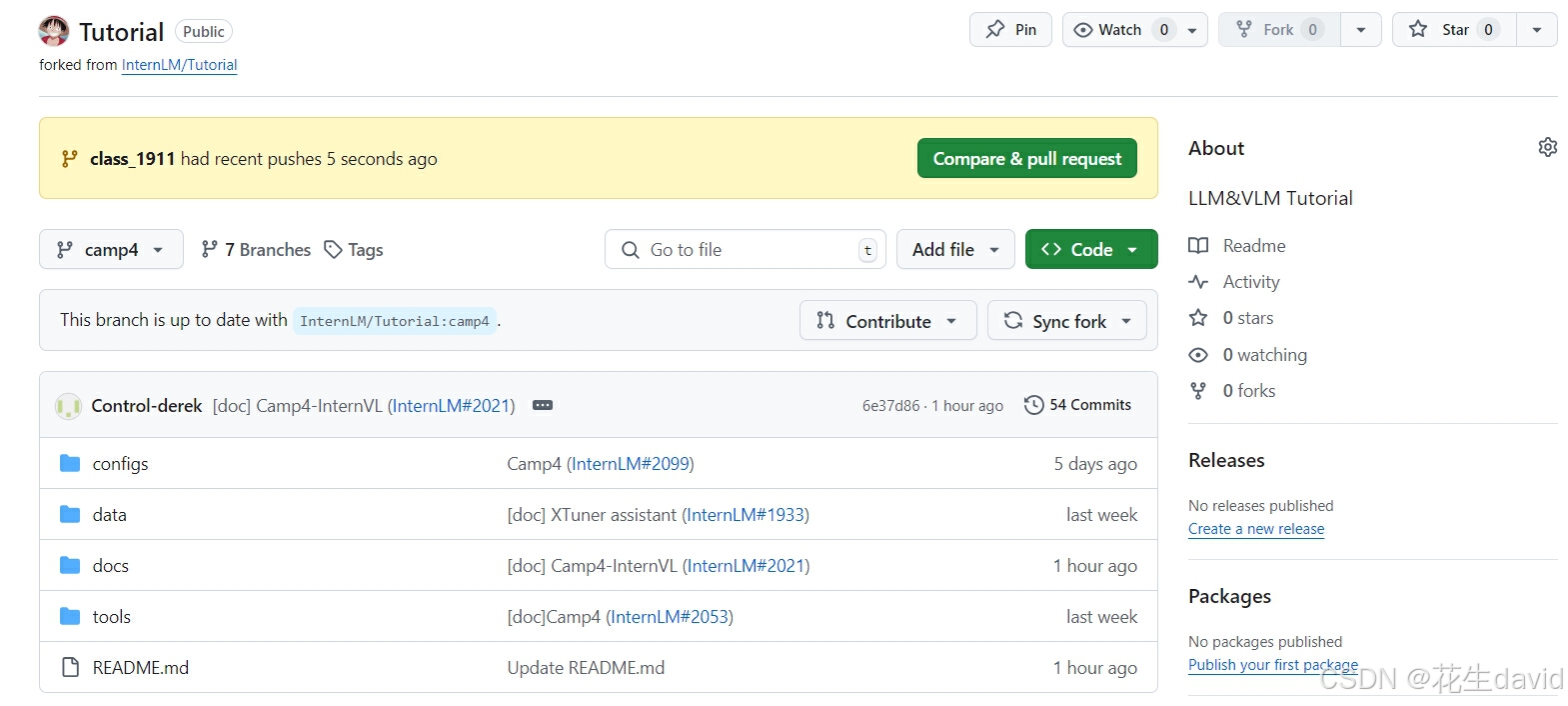
Task: Open the tools folder
Action: pos(111,617)
